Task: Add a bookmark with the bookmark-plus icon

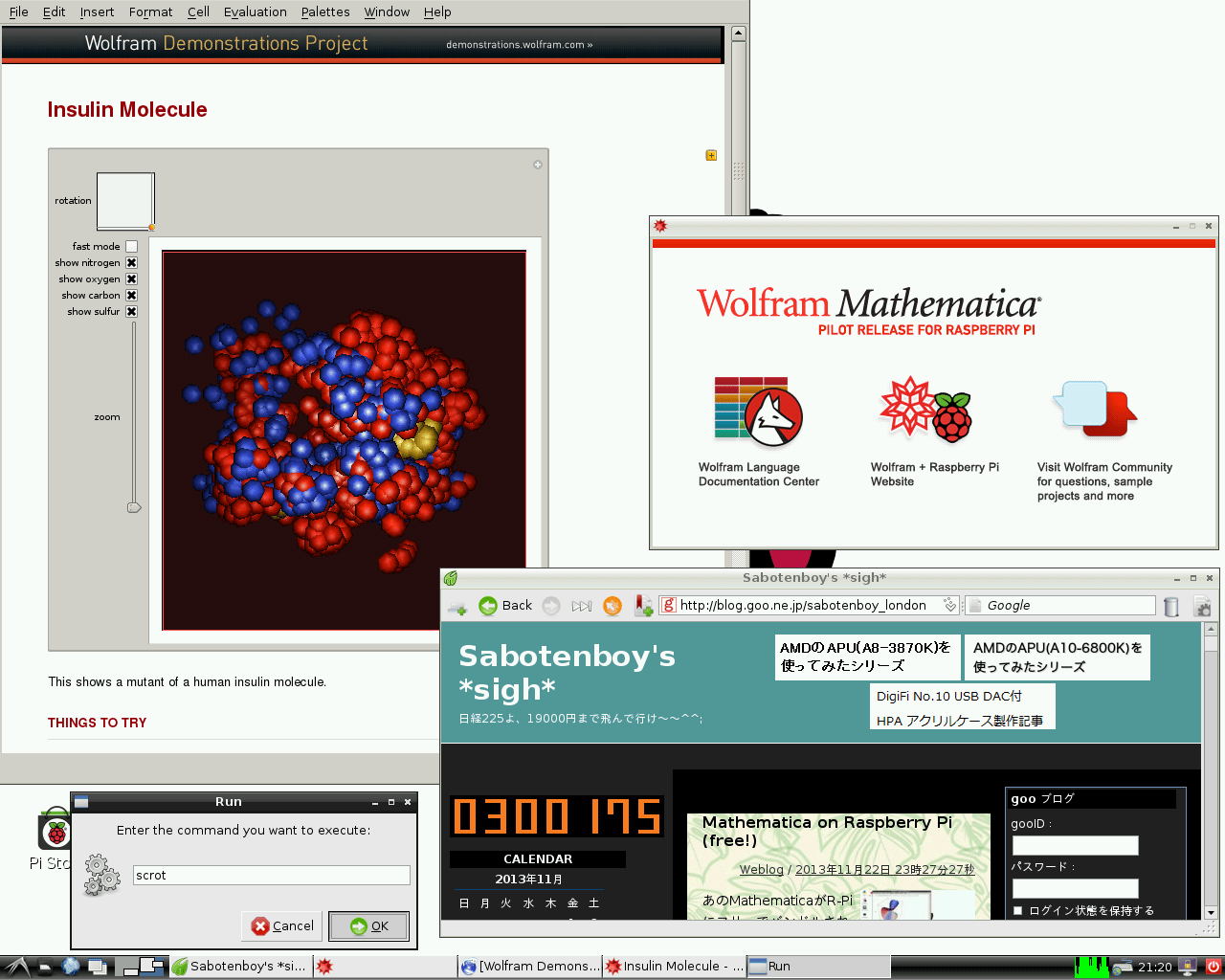Action: point(643,606)
